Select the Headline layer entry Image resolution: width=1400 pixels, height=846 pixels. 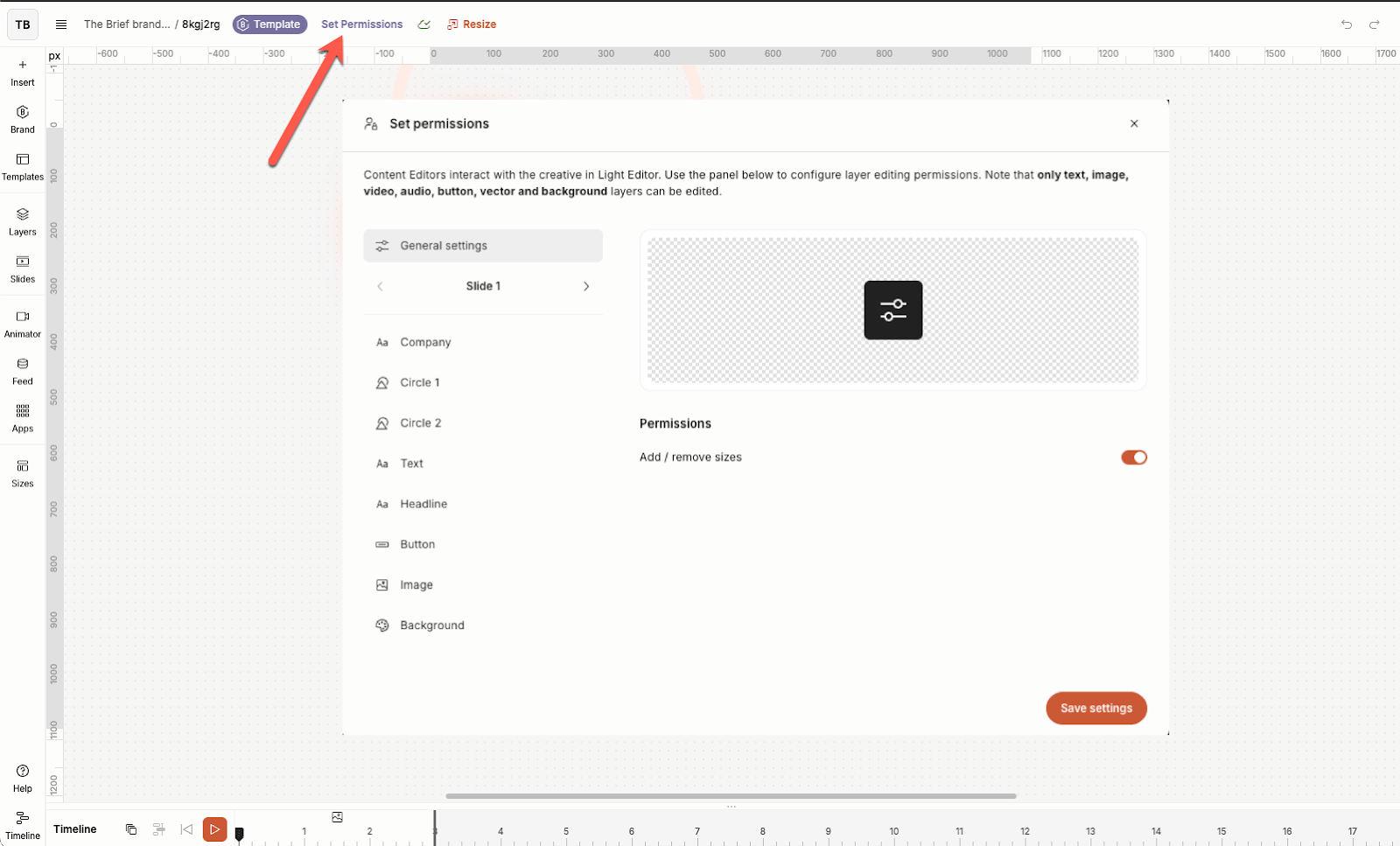pyautogui.click(x=423, y=504)
